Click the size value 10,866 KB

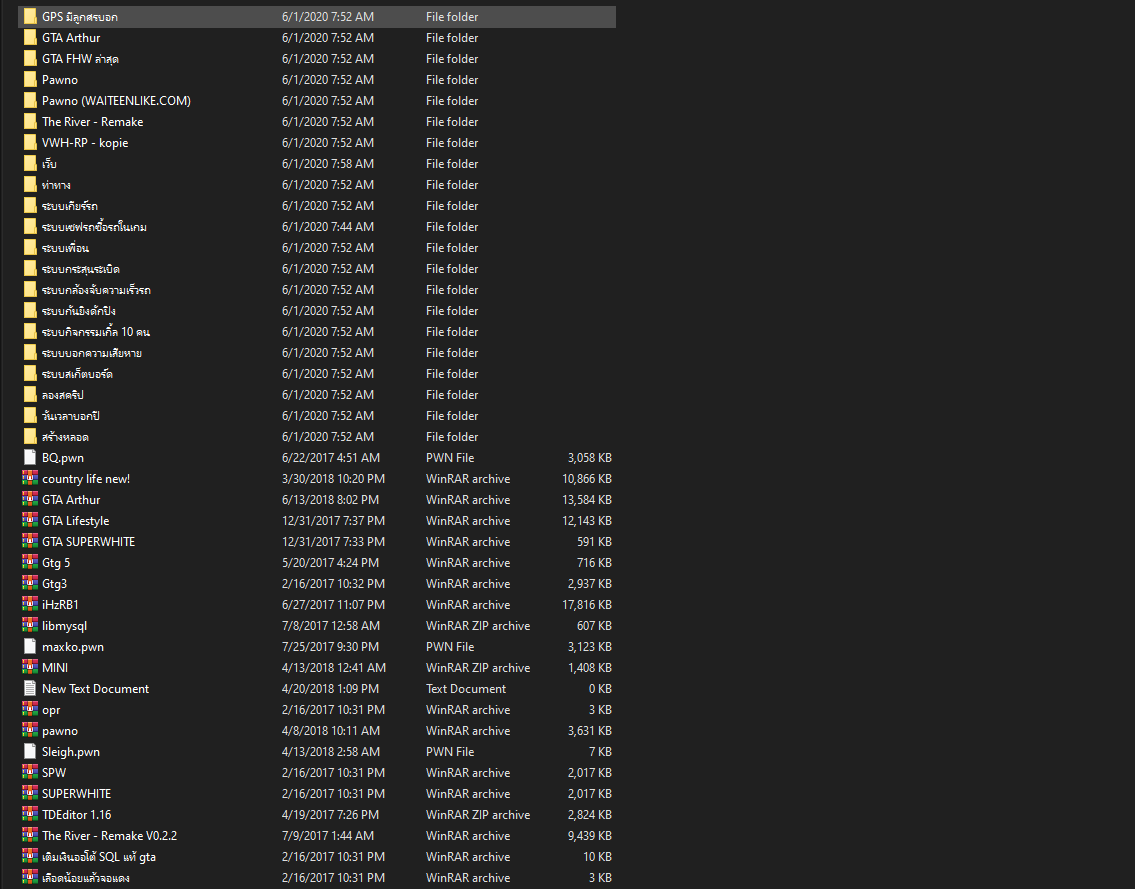(587, 479)
